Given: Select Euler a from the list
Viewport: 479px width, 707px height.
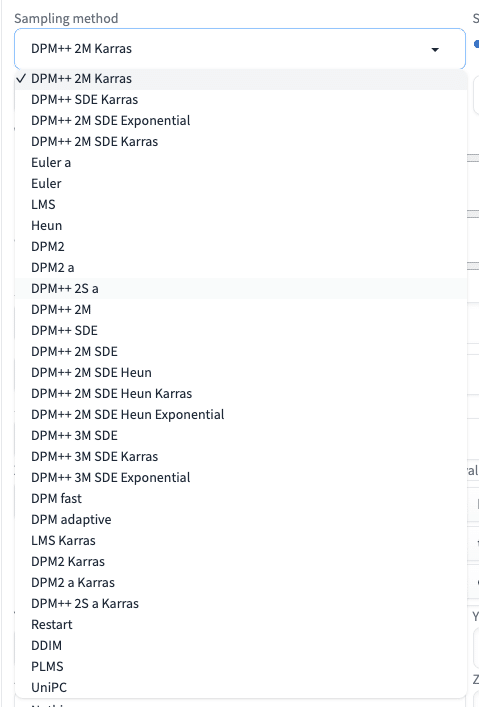Looking at the screenshot, I should tap(241, 162).
